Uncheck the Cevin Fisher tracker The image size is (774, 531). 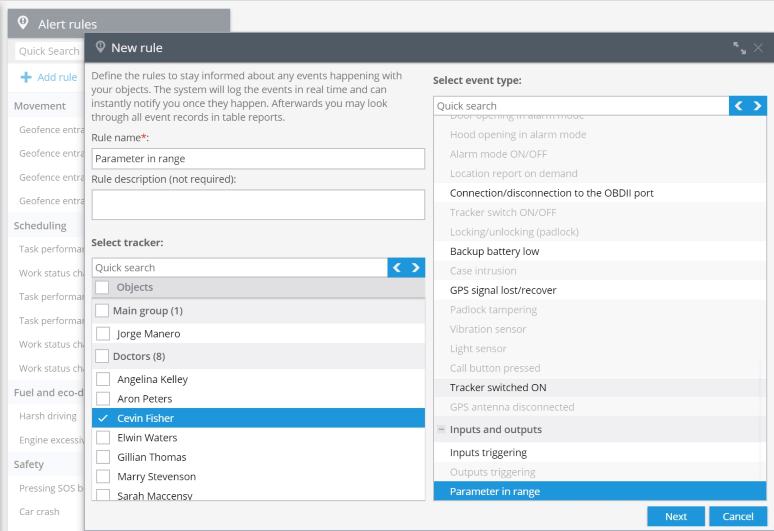[103, 418]
